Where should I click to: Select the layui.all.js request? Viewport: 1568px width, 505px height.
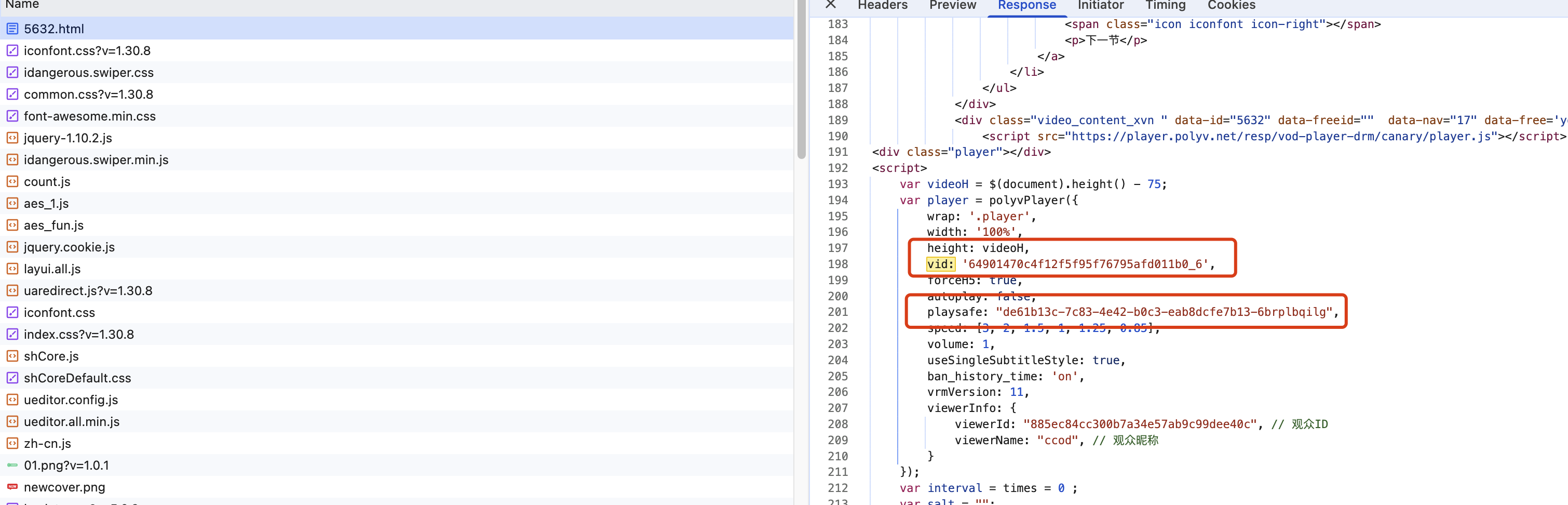[397, 269]
